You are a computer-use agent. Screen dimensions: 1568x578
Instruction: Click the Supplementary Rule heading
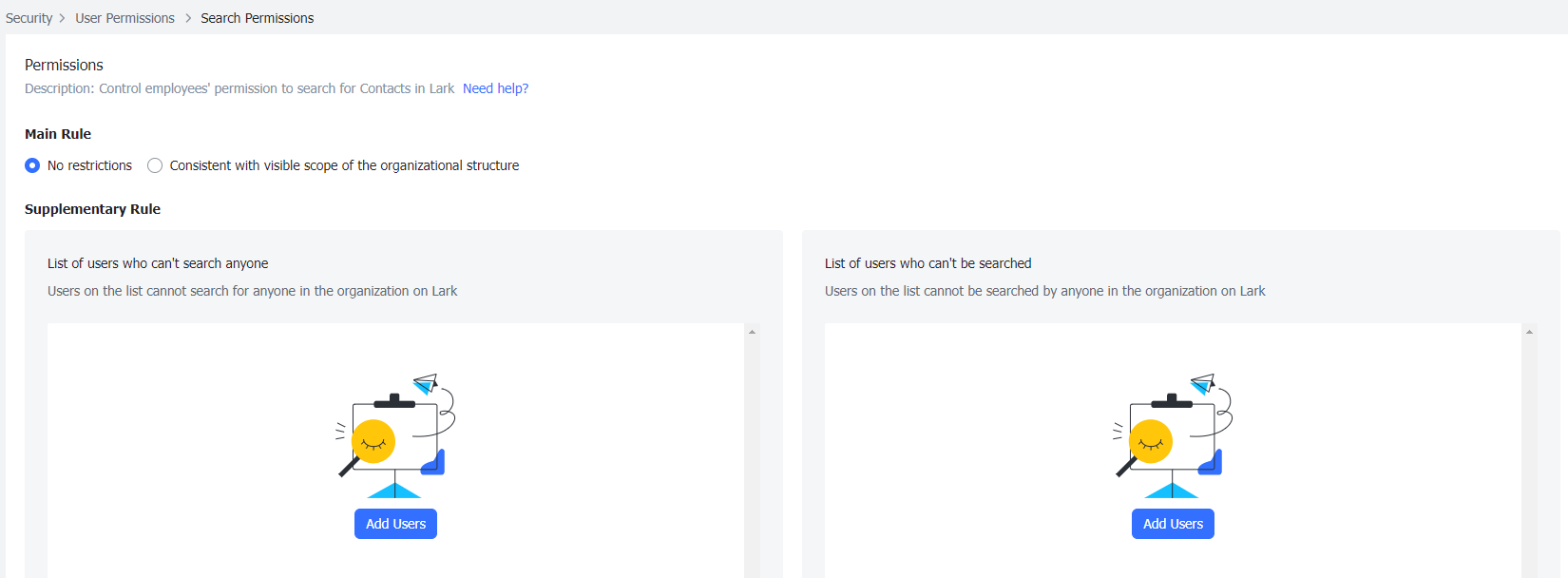click(x=92, y=209)
